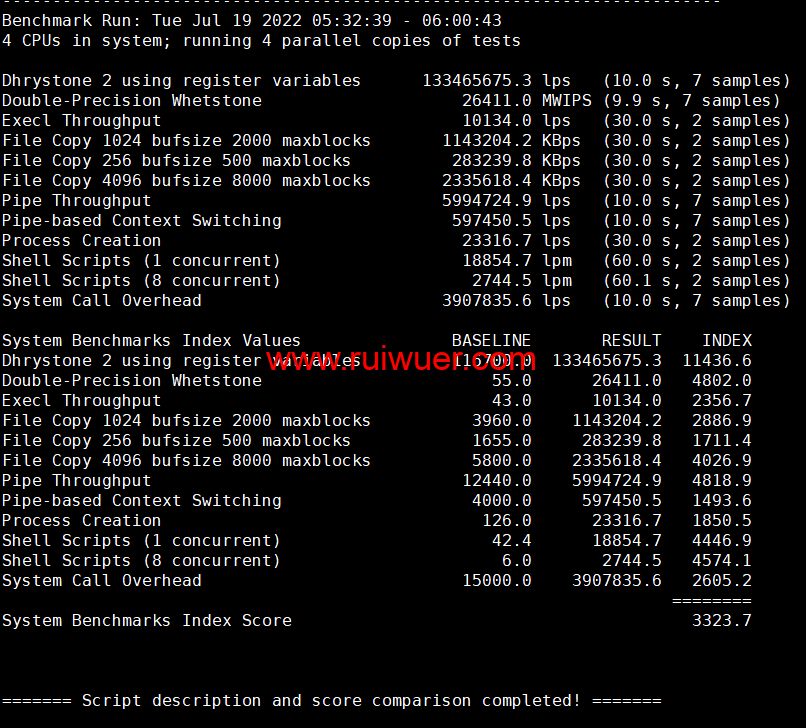Click the Pipe-based Context Switching index 1493.6
Image resolution: width=806 pixels, height=728 pixels.
click(721, 501)
